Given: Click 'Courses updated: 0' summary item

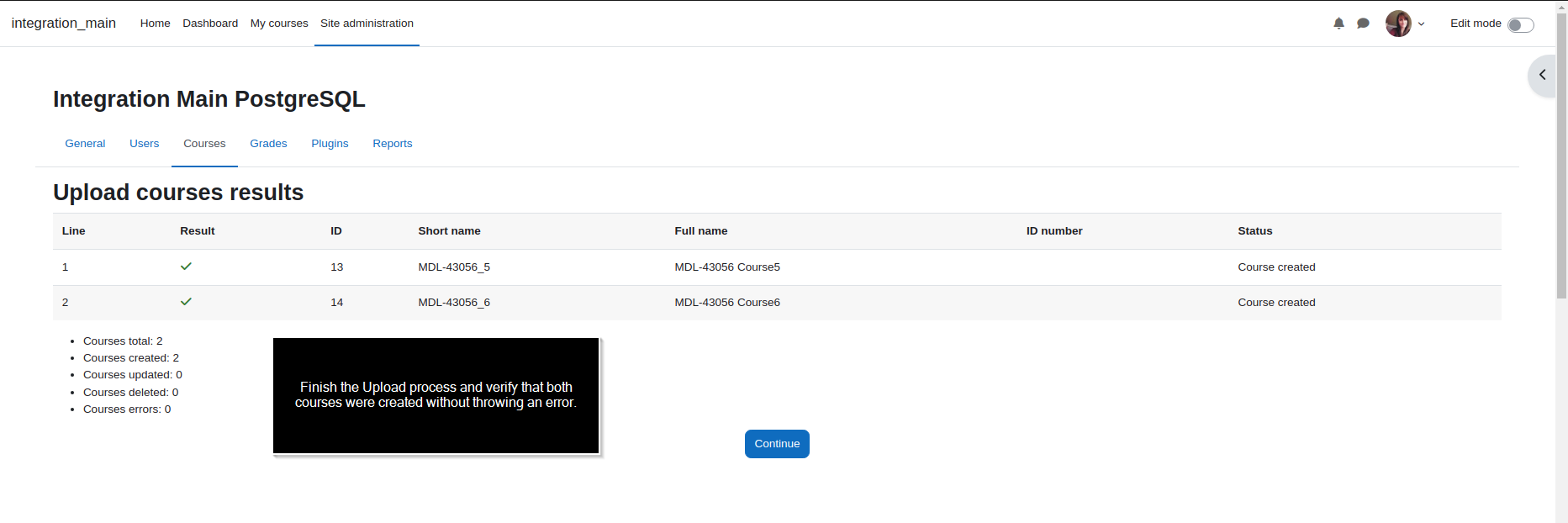Looking at the screenshot, I should (133, 375).
